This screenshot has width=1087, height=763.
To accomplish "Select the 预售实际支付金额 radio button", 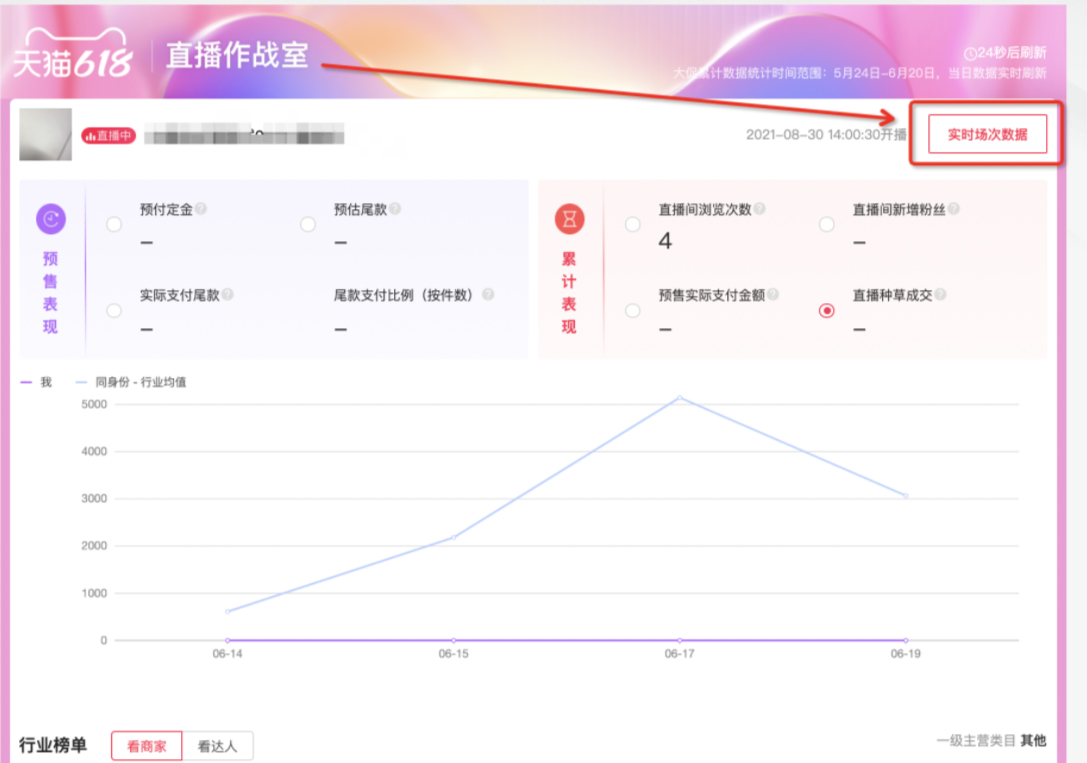I will click(632, 311).
